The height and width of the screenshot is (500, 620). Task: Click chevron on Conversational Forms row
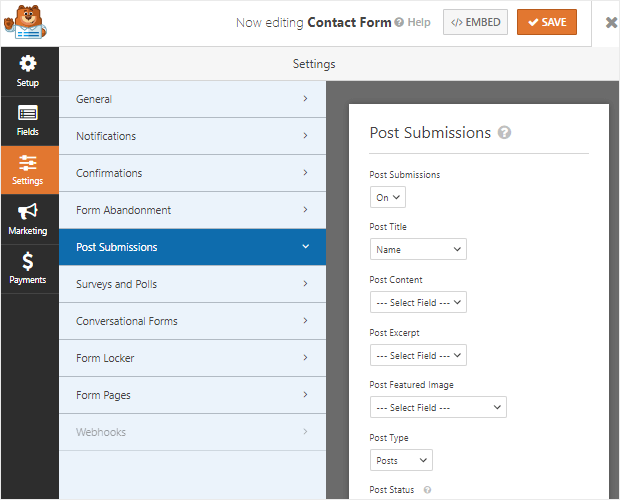pyautogui.click(x=305, y=321)
